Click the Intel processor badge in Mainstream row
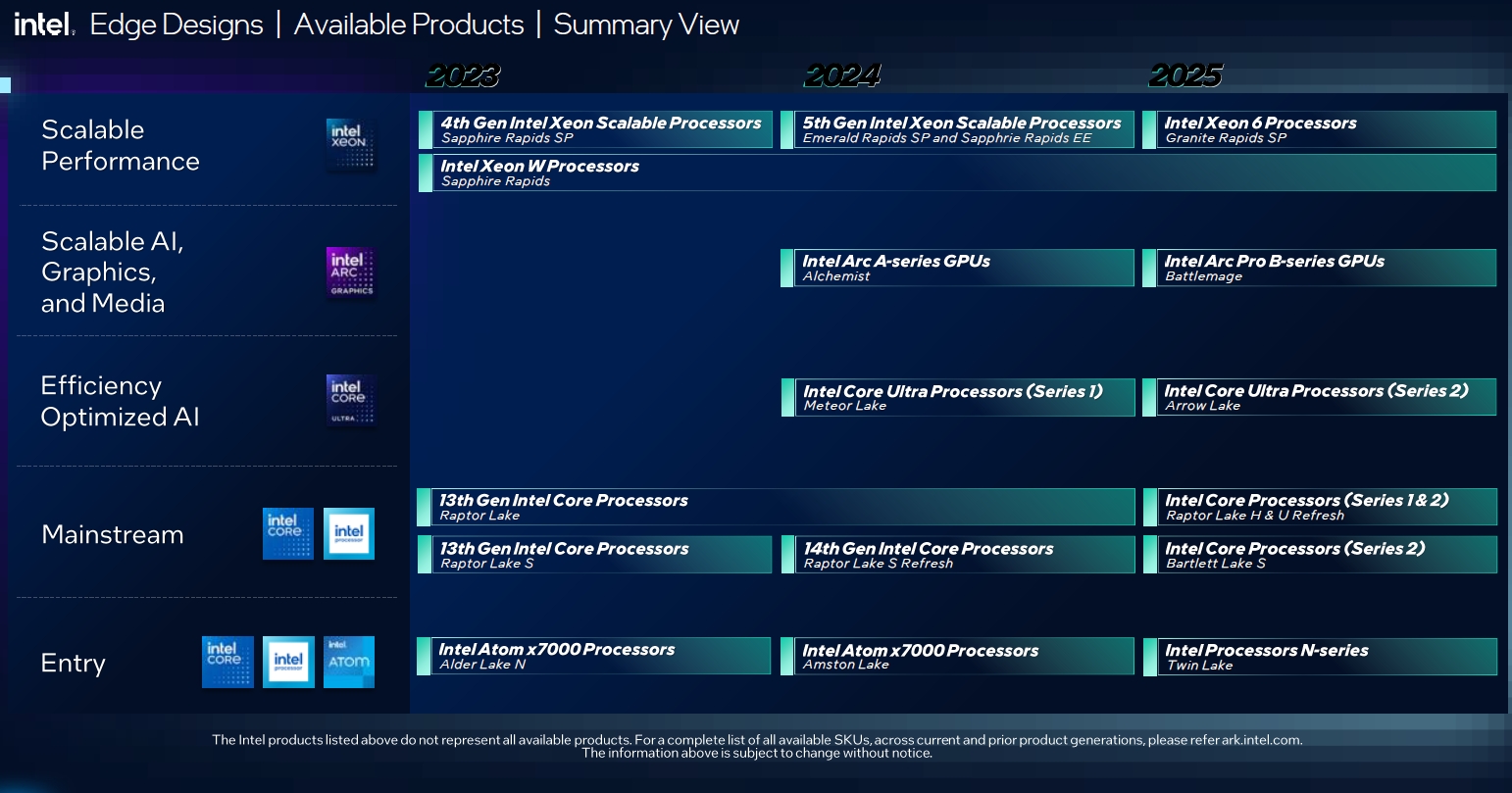 point(349,533)
